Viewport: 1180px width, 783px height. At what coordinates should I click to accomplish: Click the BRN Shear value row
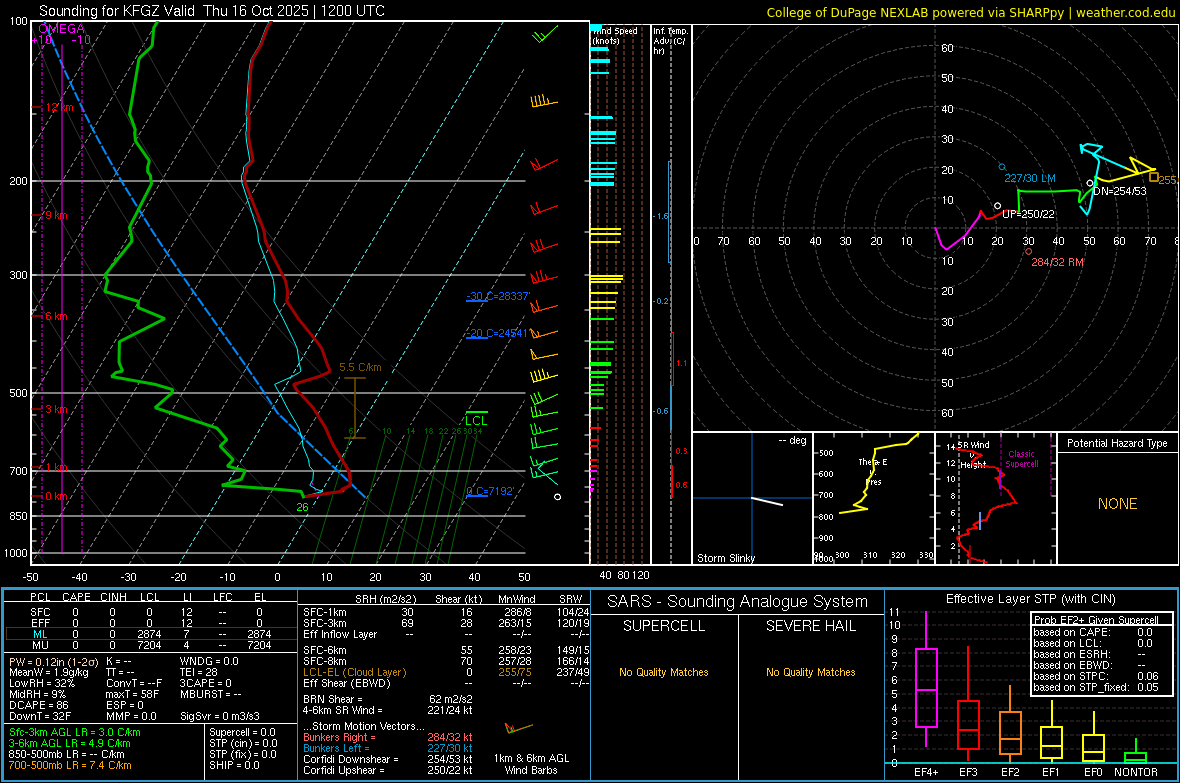(x=388, y=699)
